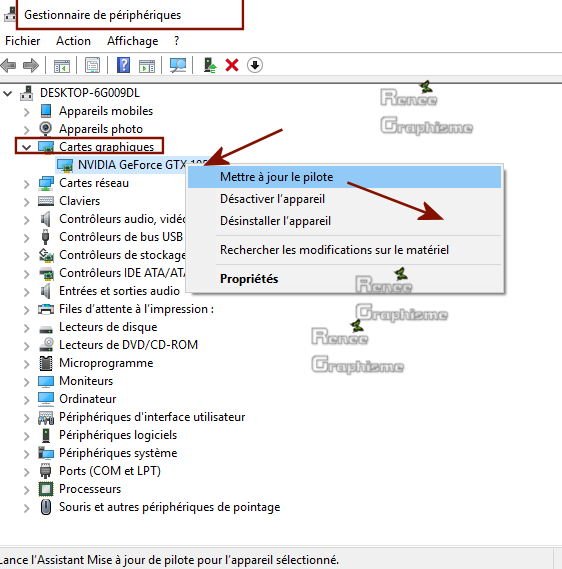Open the Affichage menu
Image resolution: width=562 pixels, height=569 pixels.
click(x=132, y=41)
